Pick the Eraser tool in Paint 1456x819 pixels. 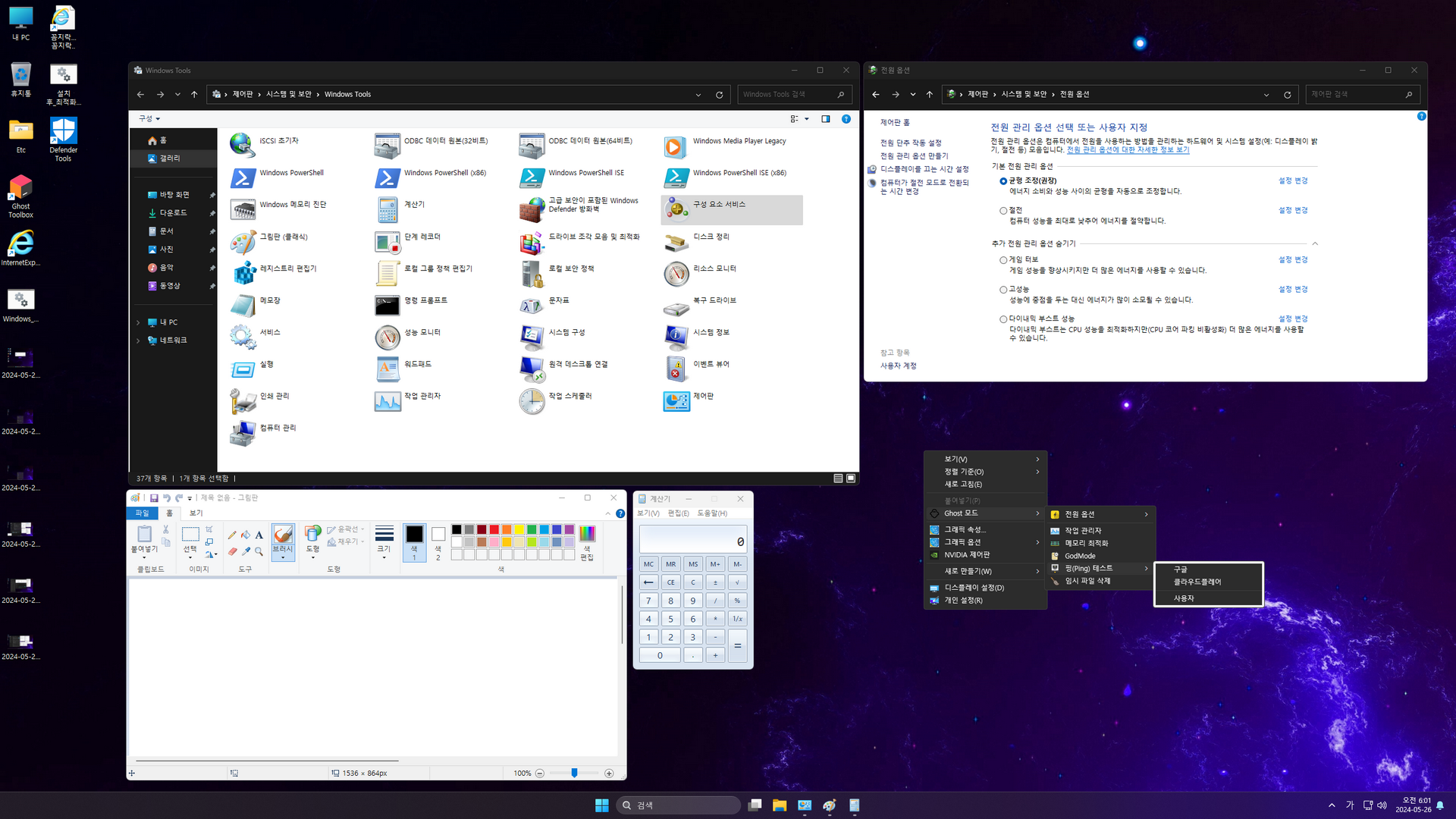pos(232,551)
